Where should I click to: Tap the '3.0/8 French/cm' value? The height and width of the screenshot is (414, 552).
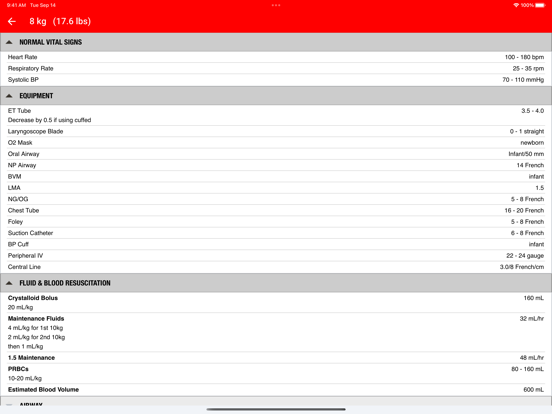(x=522, y=267)
